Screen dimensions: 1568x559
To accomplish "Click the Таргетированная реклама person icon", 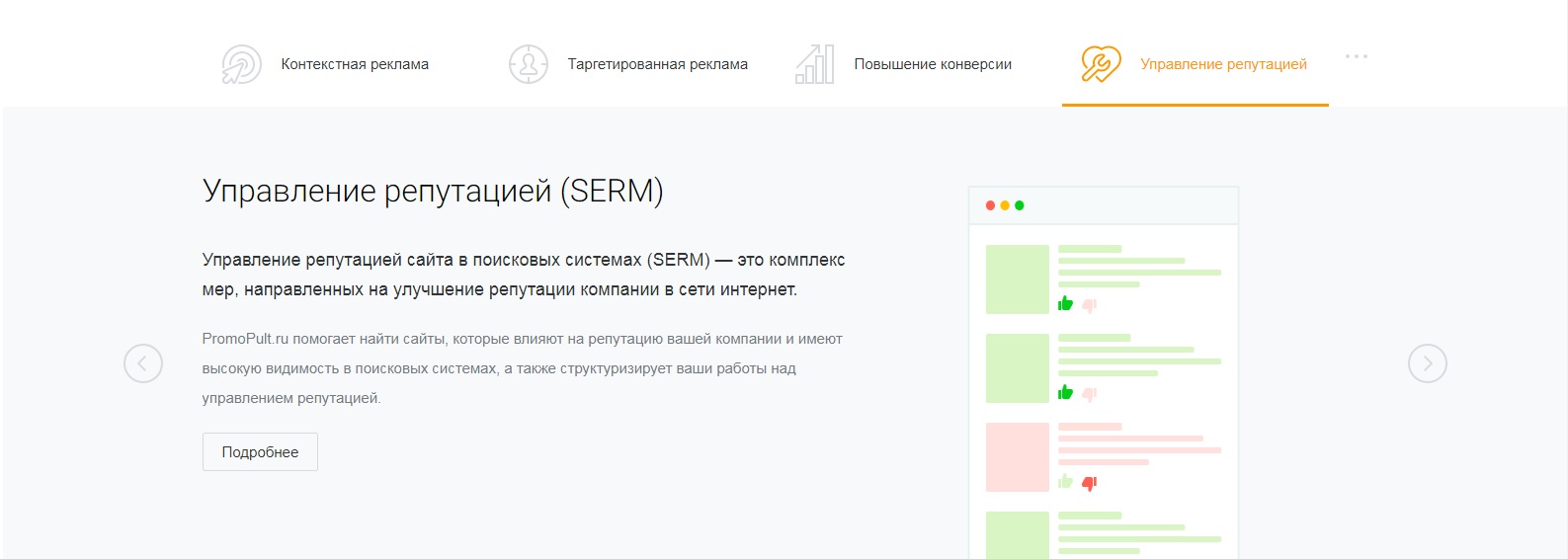I will [528, 64].
